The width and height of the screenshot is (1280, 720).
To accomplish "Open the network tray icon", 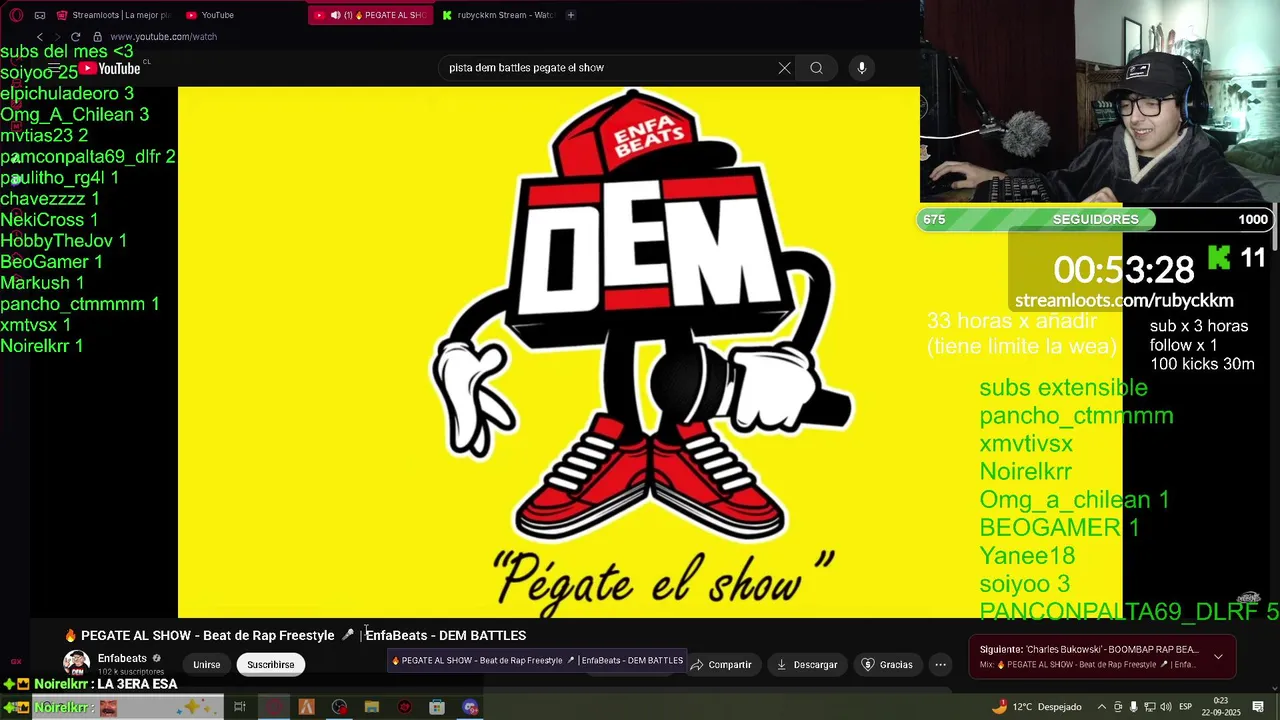I will tap(1150, 707).
